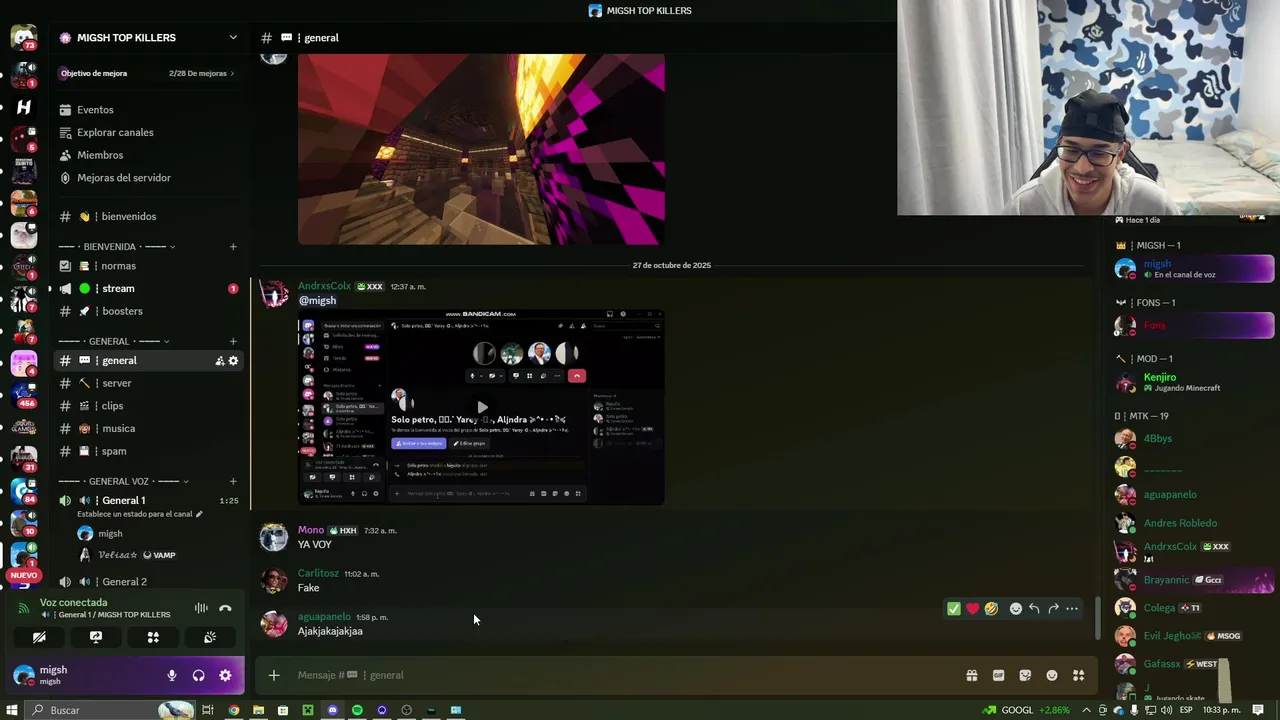Open Miembros list page
This screenshot has height=720, width=1280.
148,155
